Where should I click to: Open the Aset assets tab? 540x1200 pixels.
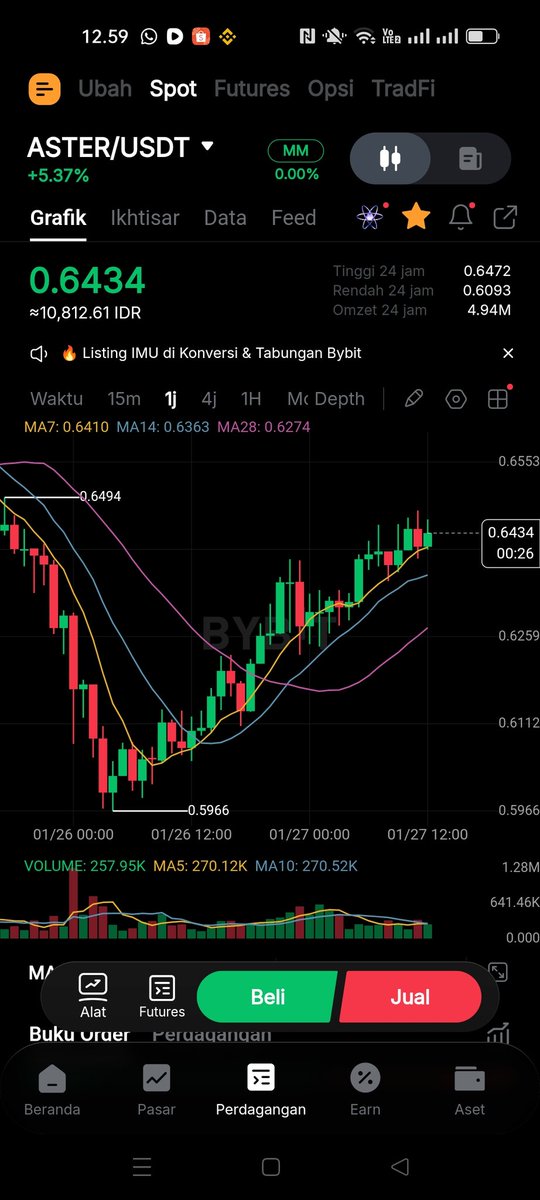(469, 1090)
